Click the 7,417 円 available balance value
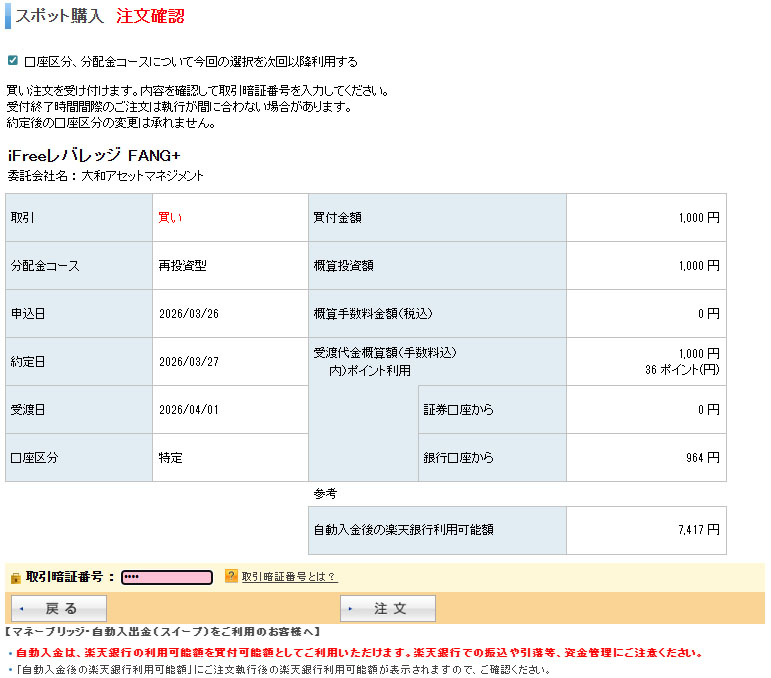Screen dimensions: 771x678 click(x=698, y=530)
